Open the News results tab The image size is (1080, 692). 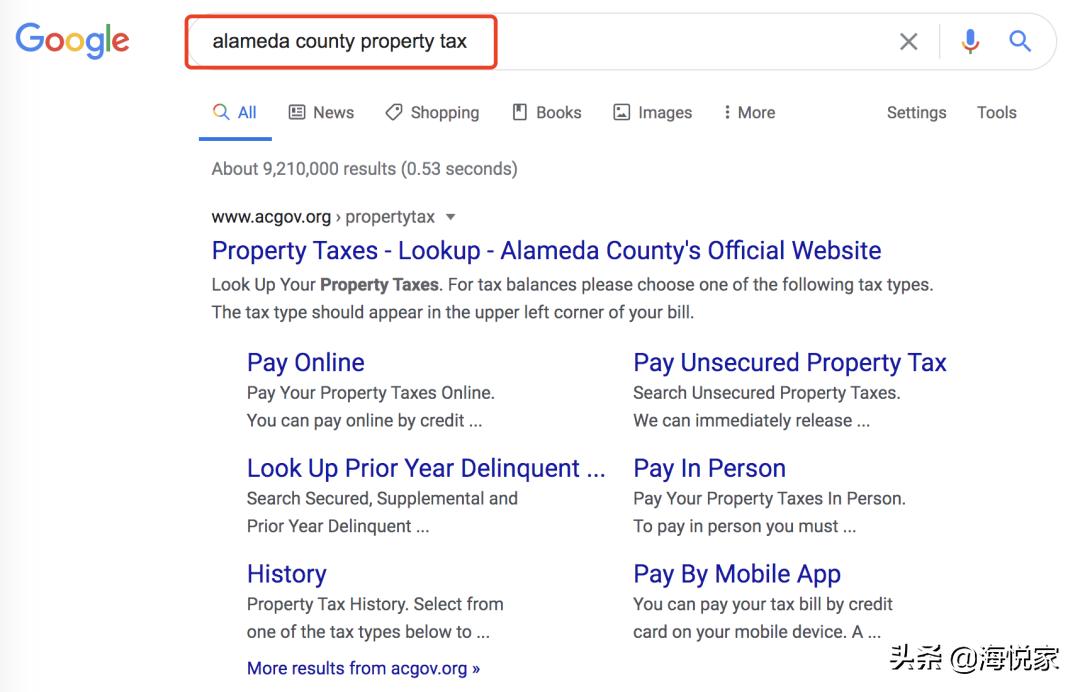click(321, 112)
